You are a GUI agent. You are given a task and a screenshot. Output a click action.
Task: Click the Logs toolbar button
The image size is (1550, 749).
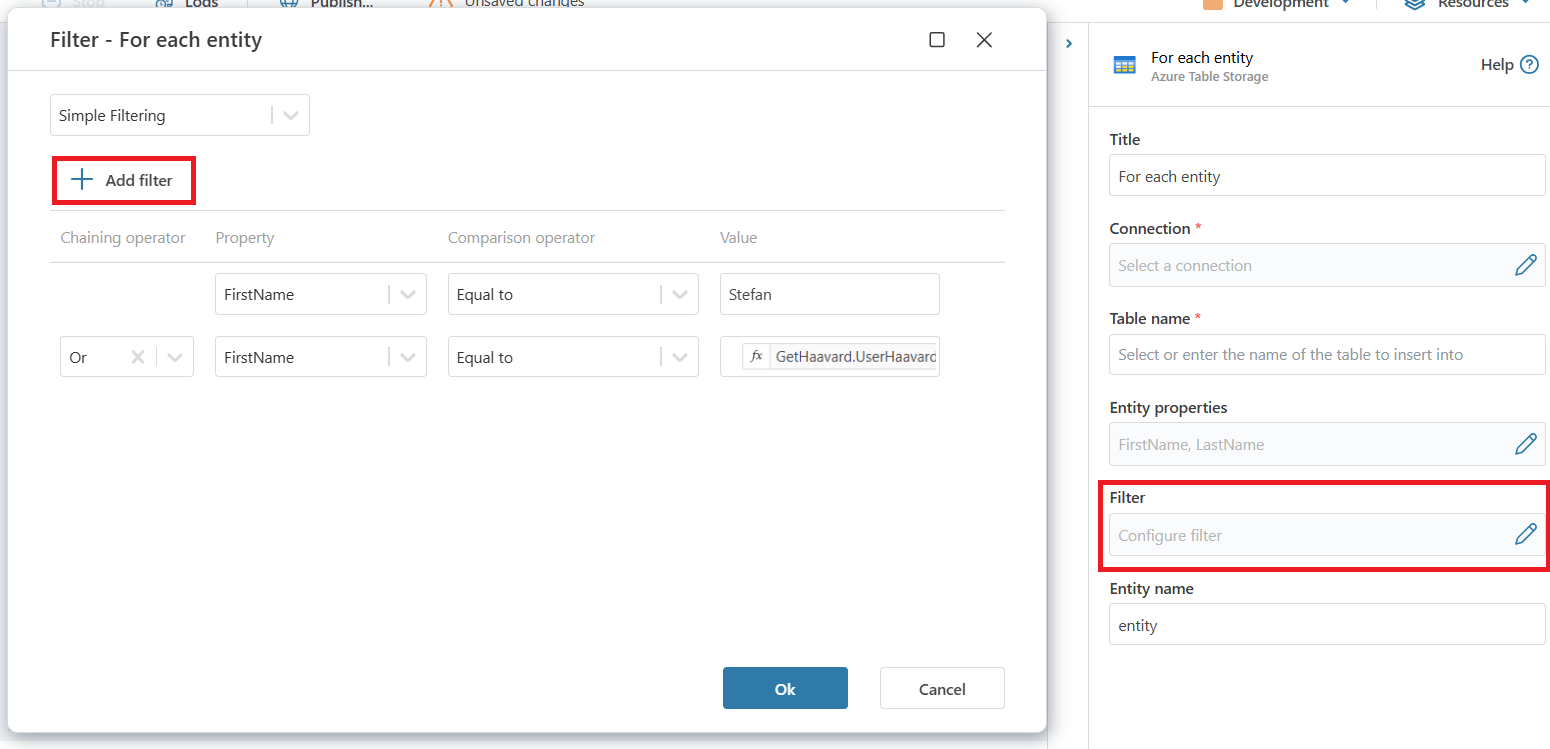[187, 4]
